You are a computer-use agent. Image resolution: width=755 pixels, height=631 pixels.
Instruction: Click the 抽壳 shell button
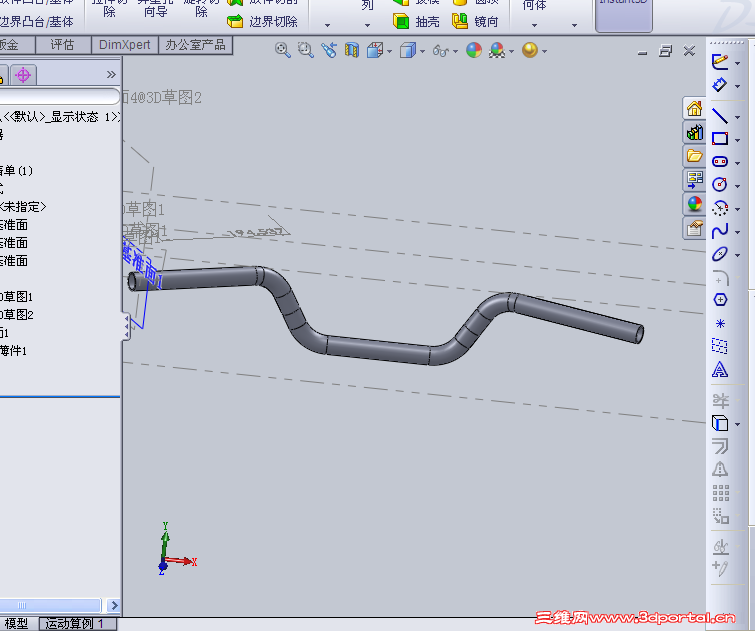(x=417, y=21)
